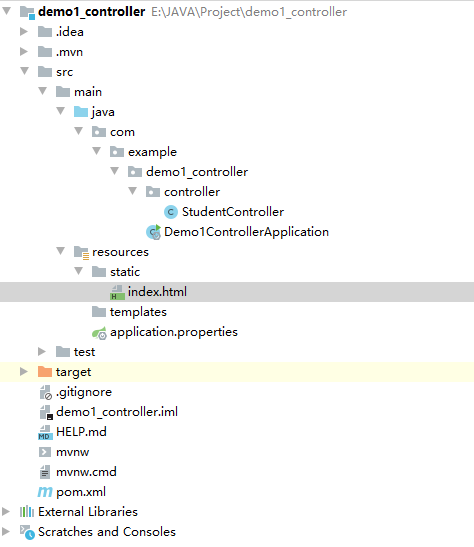
Task: Expand External Libraries node
Action: [6, 512]
